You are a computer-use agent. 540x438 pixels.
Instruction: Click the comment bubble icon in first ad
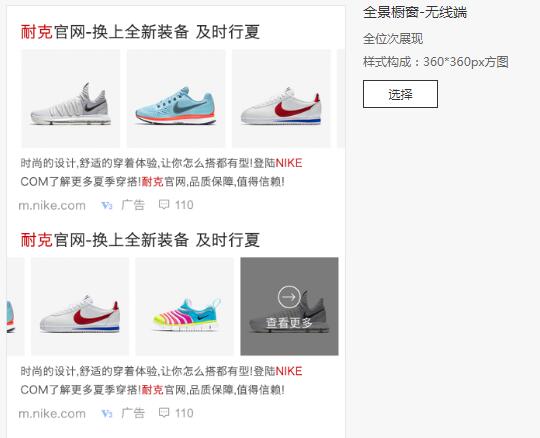(164, 205)
